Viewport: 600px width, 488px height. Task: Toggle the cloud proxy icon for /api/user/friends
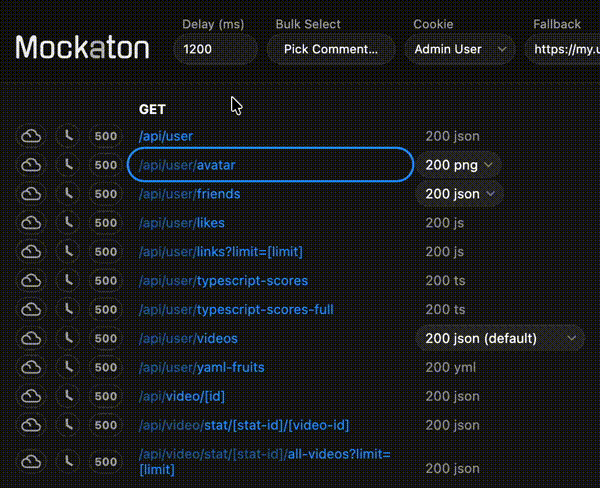pyautogui.click(x=31, y=194)
